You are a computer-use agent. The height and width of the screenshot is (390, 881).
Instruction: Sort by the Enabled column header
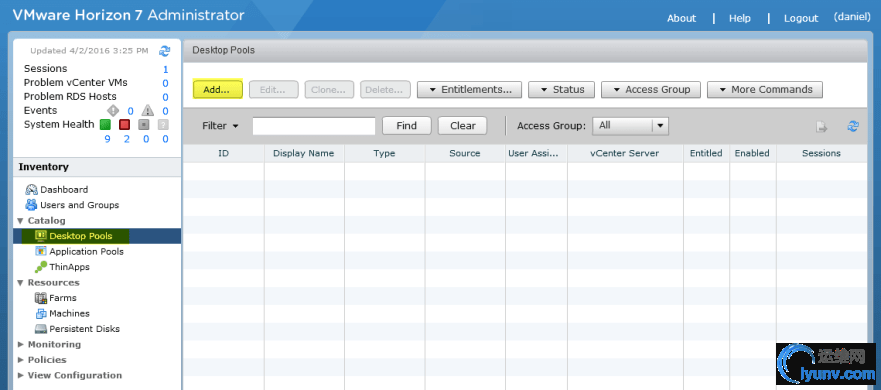(x=752, y=153)
